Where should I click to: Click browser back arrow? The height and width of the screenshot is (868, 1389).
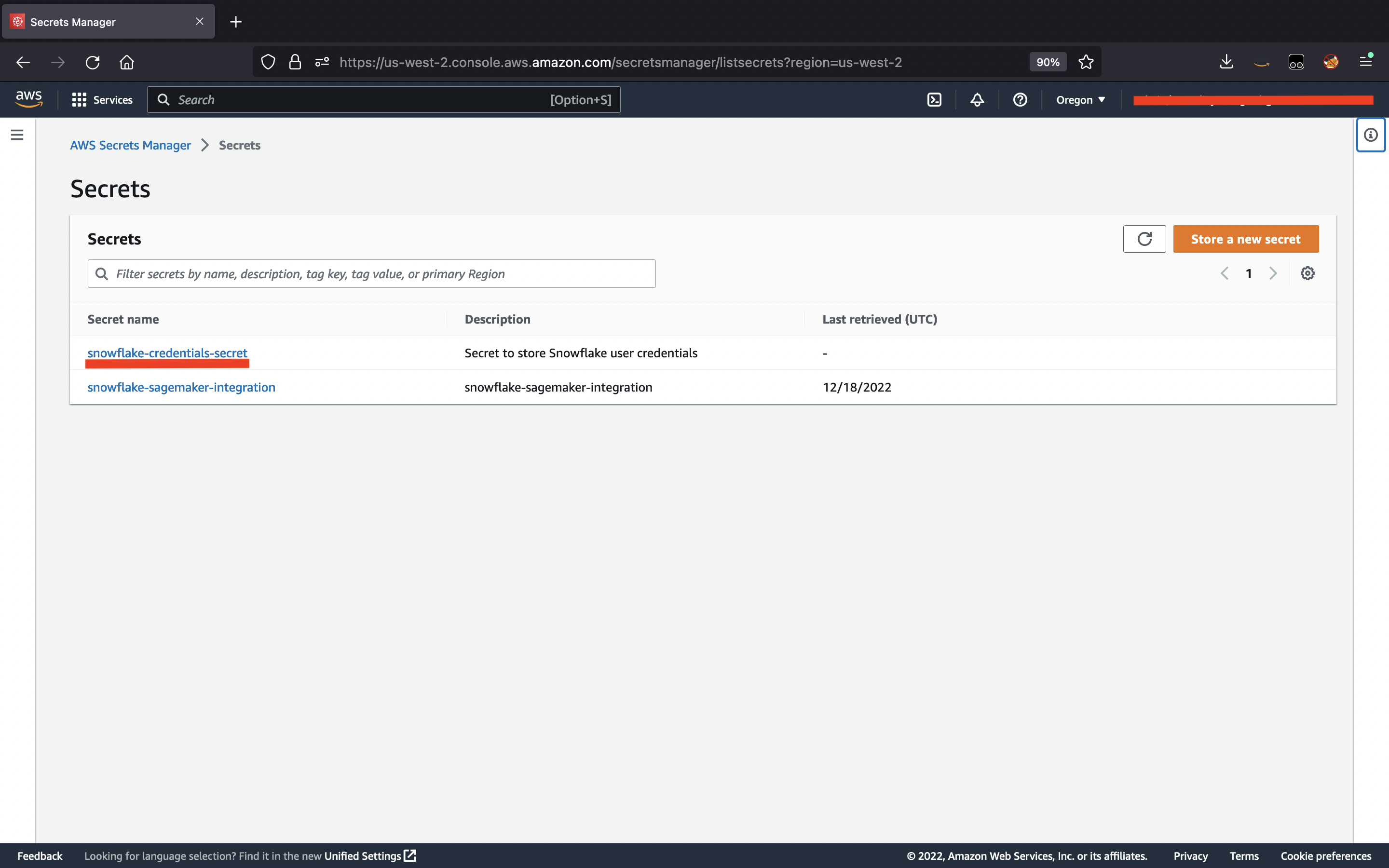pyautogui.click(x=23, y=62)
